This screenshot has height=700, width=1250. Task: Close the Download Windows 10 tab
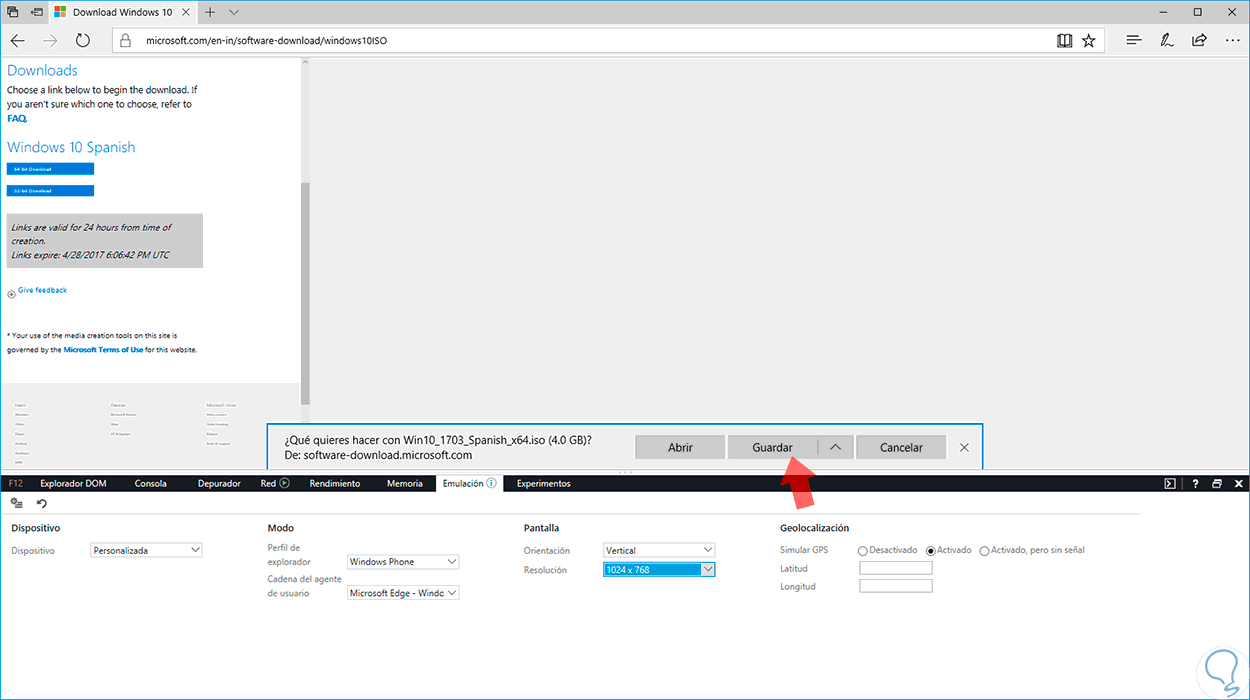[x=187, y=12]
